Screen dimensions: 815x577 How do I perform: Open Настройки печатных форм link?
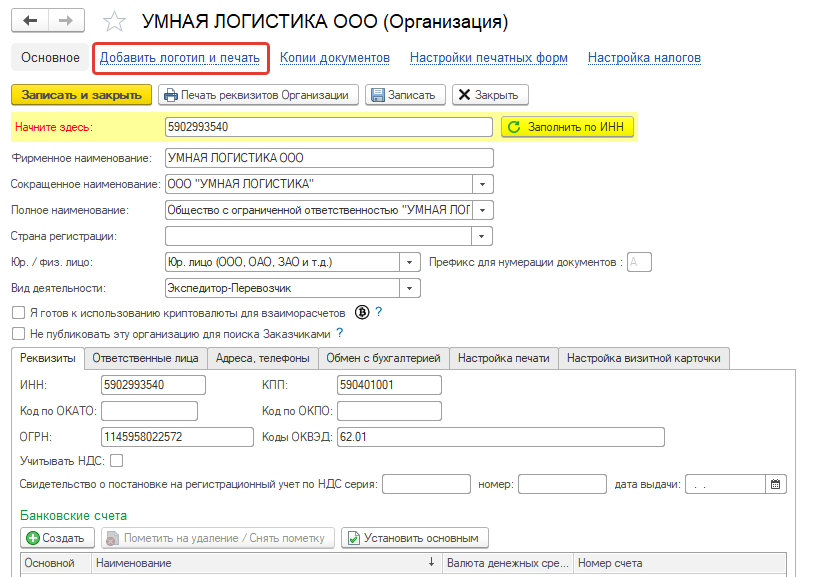(489, 58)
